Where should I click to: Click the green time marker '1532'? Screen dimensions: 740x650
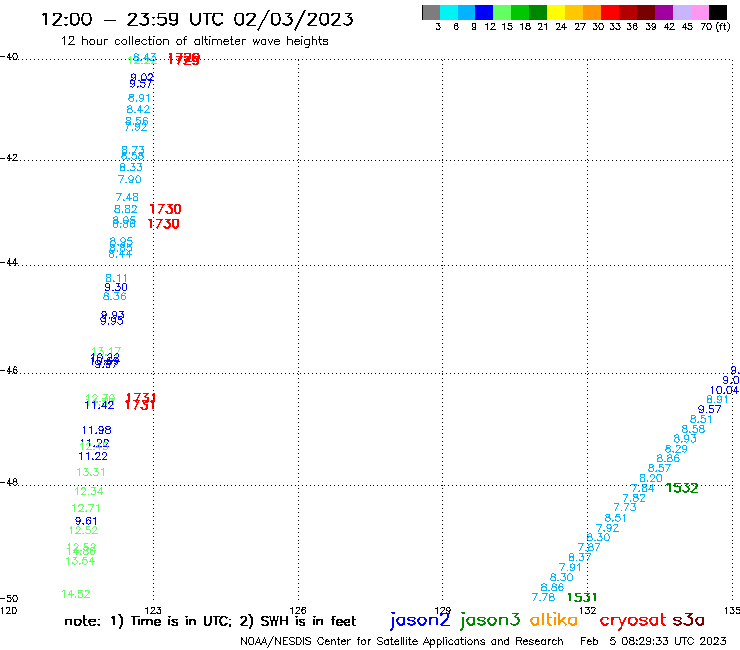pyautogui.click(x=681, y=488)
